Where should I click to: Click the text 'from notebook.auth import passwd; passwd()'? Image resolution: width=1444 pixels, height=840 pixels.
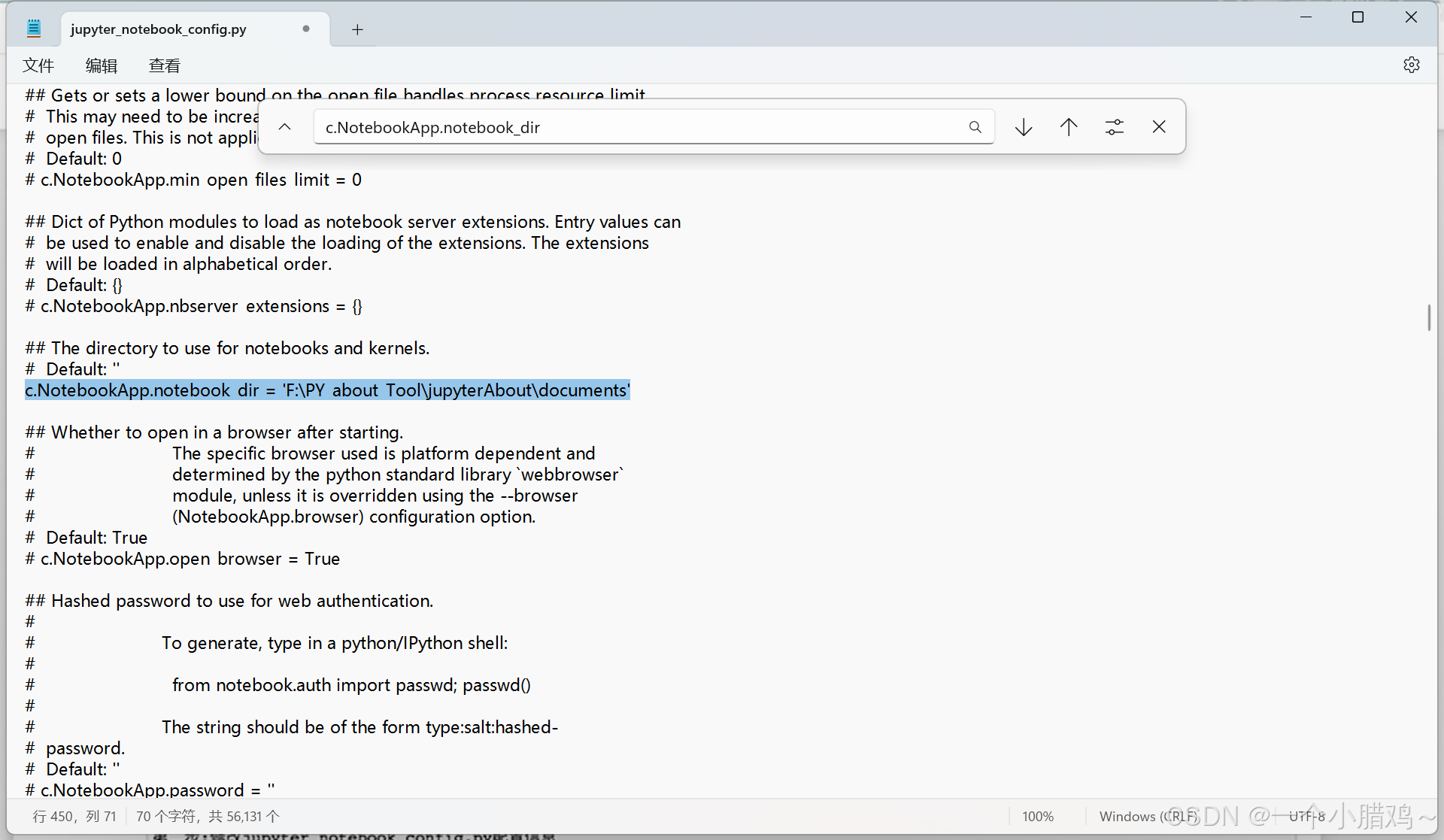351,685
